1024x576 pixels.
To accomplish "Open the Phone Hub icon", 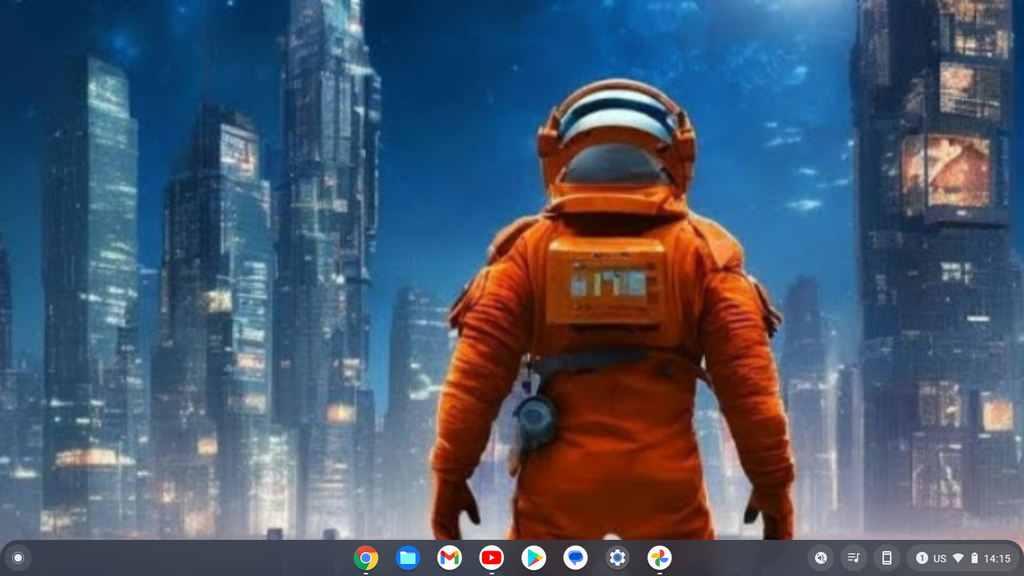I will tap(886, 558).
